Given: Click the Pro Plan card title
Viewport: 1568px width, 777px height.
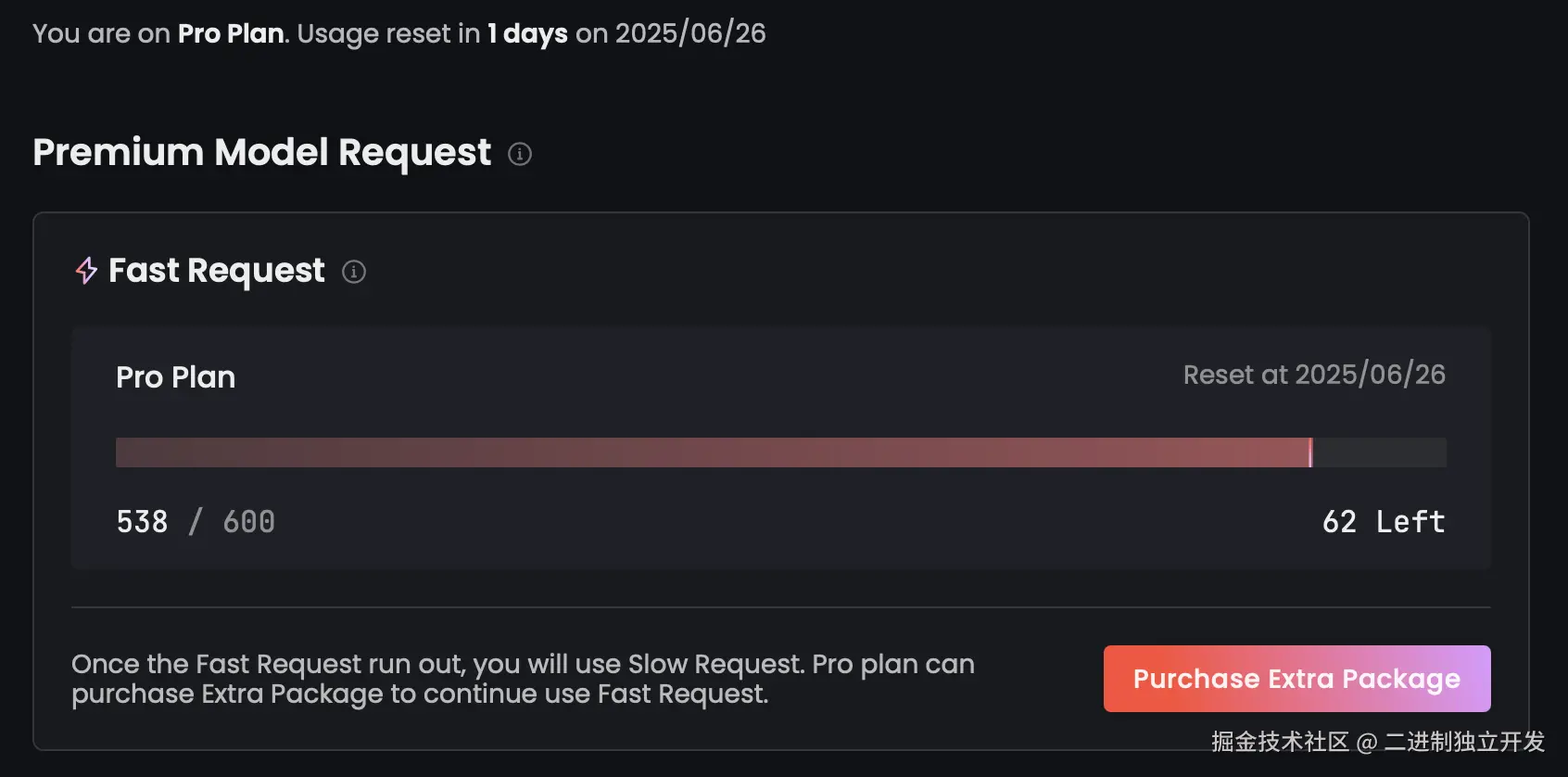Looking at the screenshot, I should coord(175,377).
